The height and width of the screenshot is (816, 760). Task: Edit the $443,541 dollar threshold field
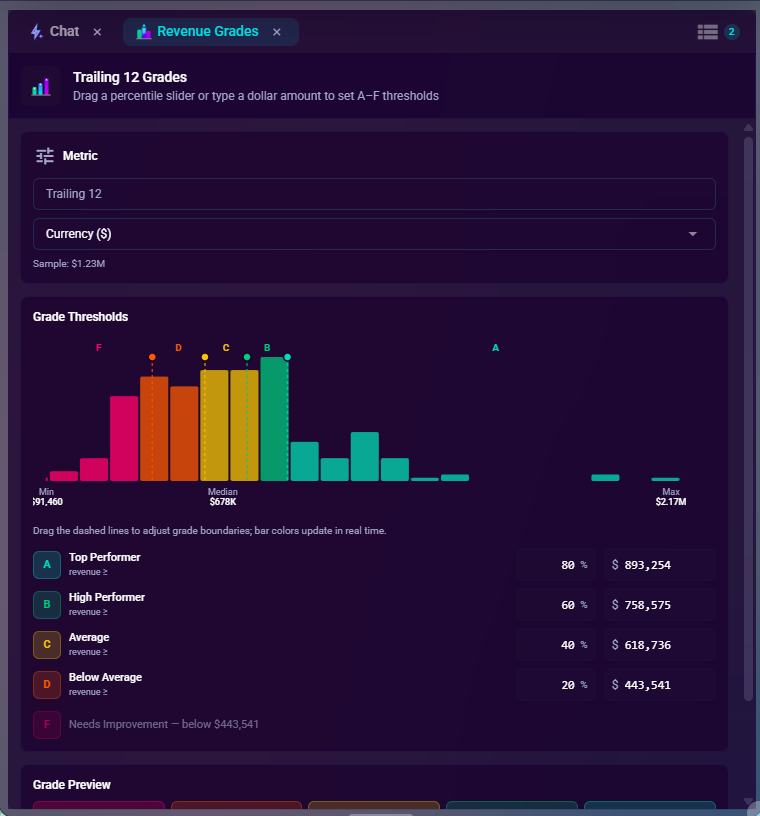[x=660, y=685]
